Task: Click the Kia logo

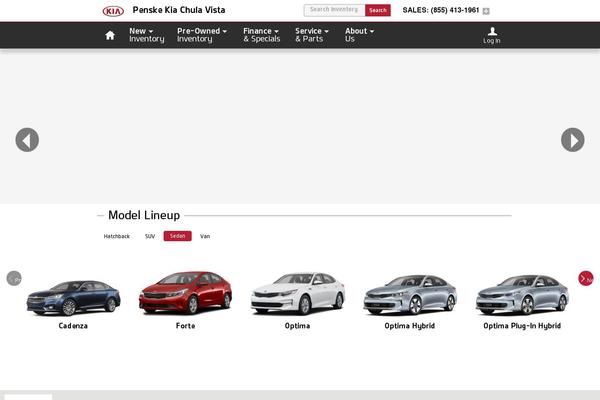Action: pos(113,11)
